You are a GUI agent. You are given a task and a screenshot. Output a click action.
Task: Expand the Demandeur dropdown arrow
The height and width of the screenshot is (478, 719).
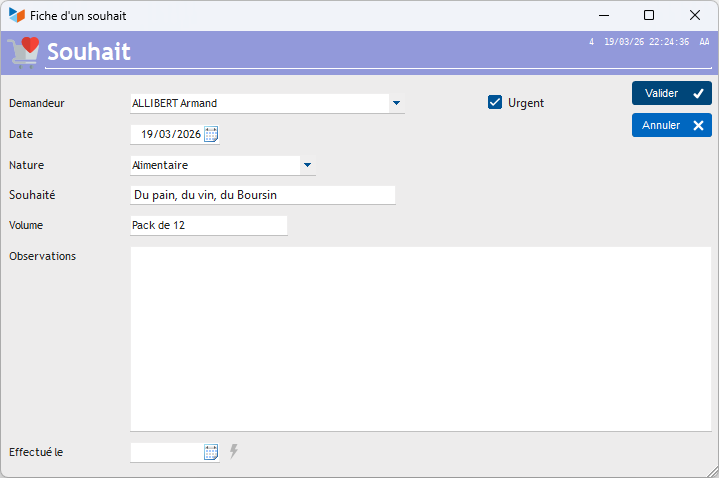click(396, 103)
